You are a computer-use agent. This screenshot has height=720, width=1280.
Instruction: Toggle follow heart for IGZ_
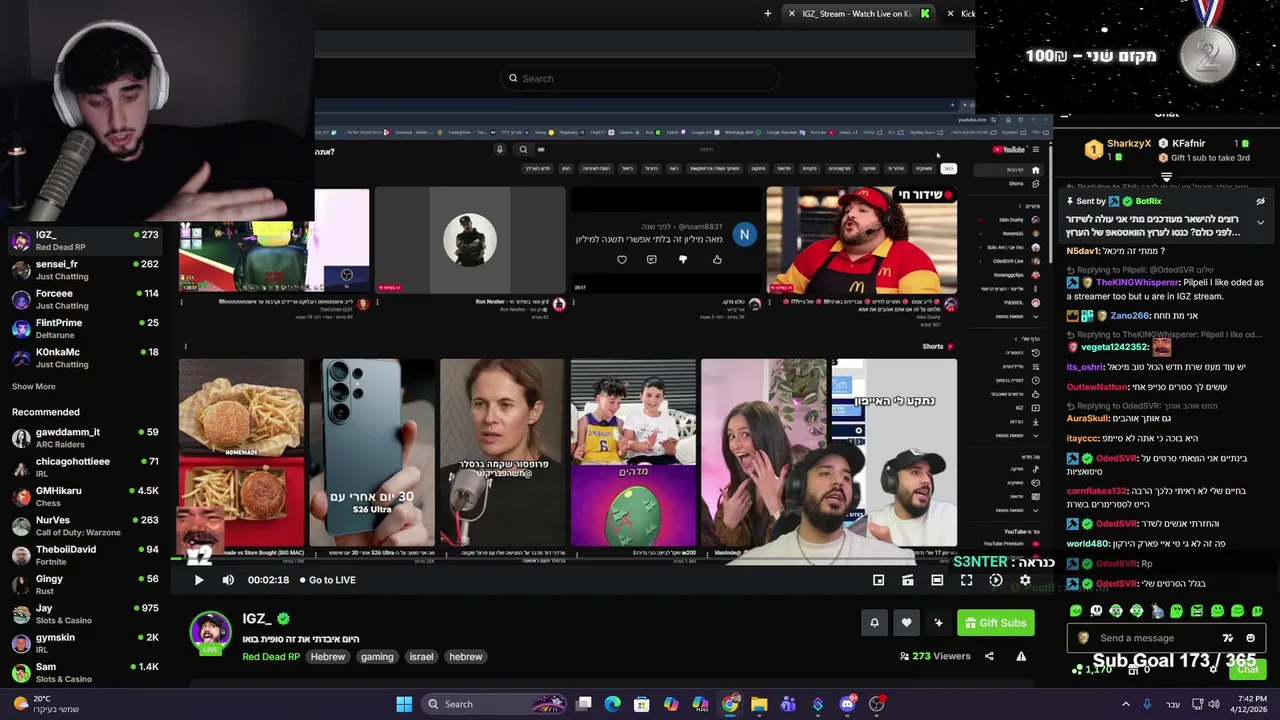[x=906, y=623]
